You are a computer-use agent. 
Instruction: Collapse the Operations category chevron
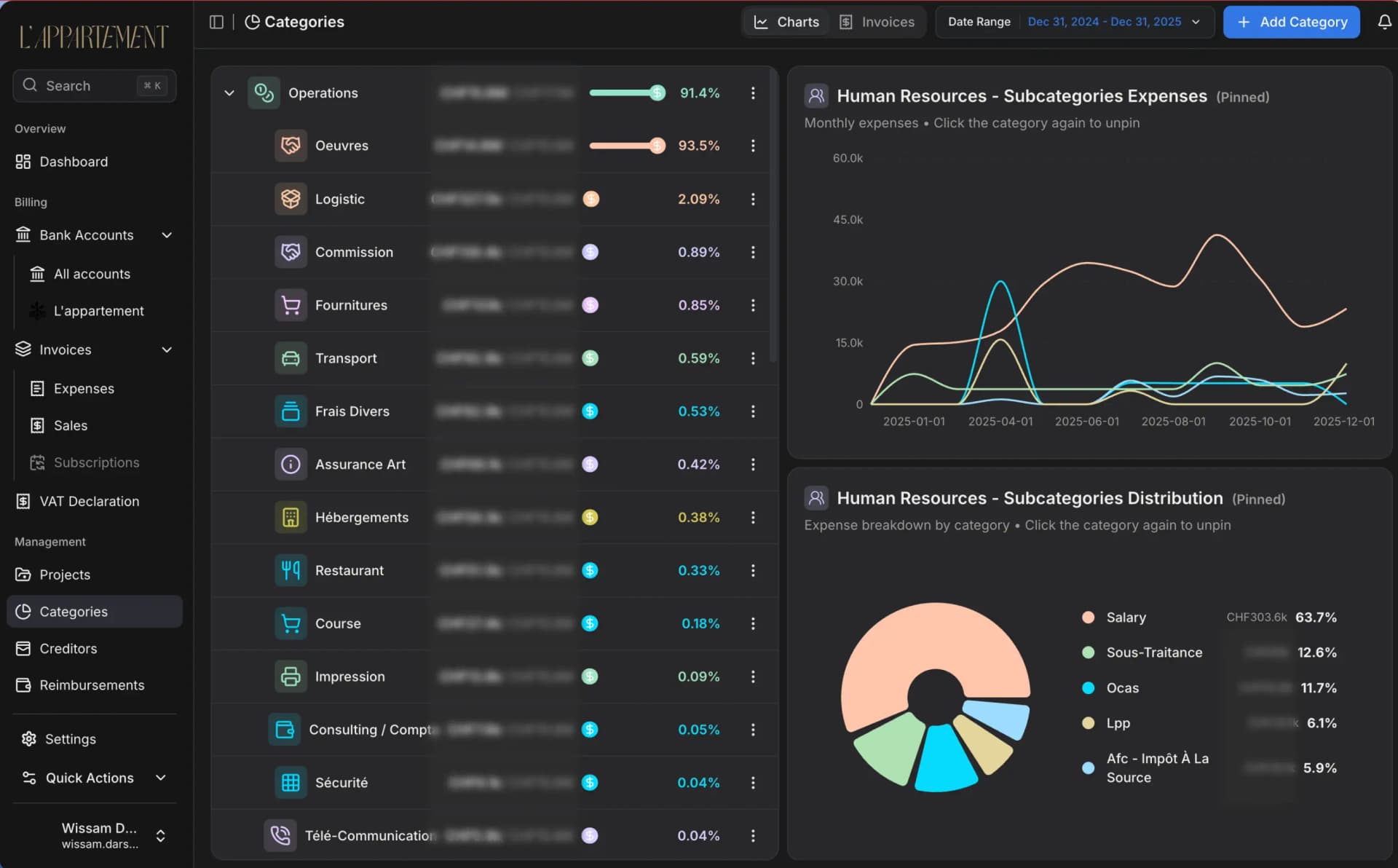[229, 93]
